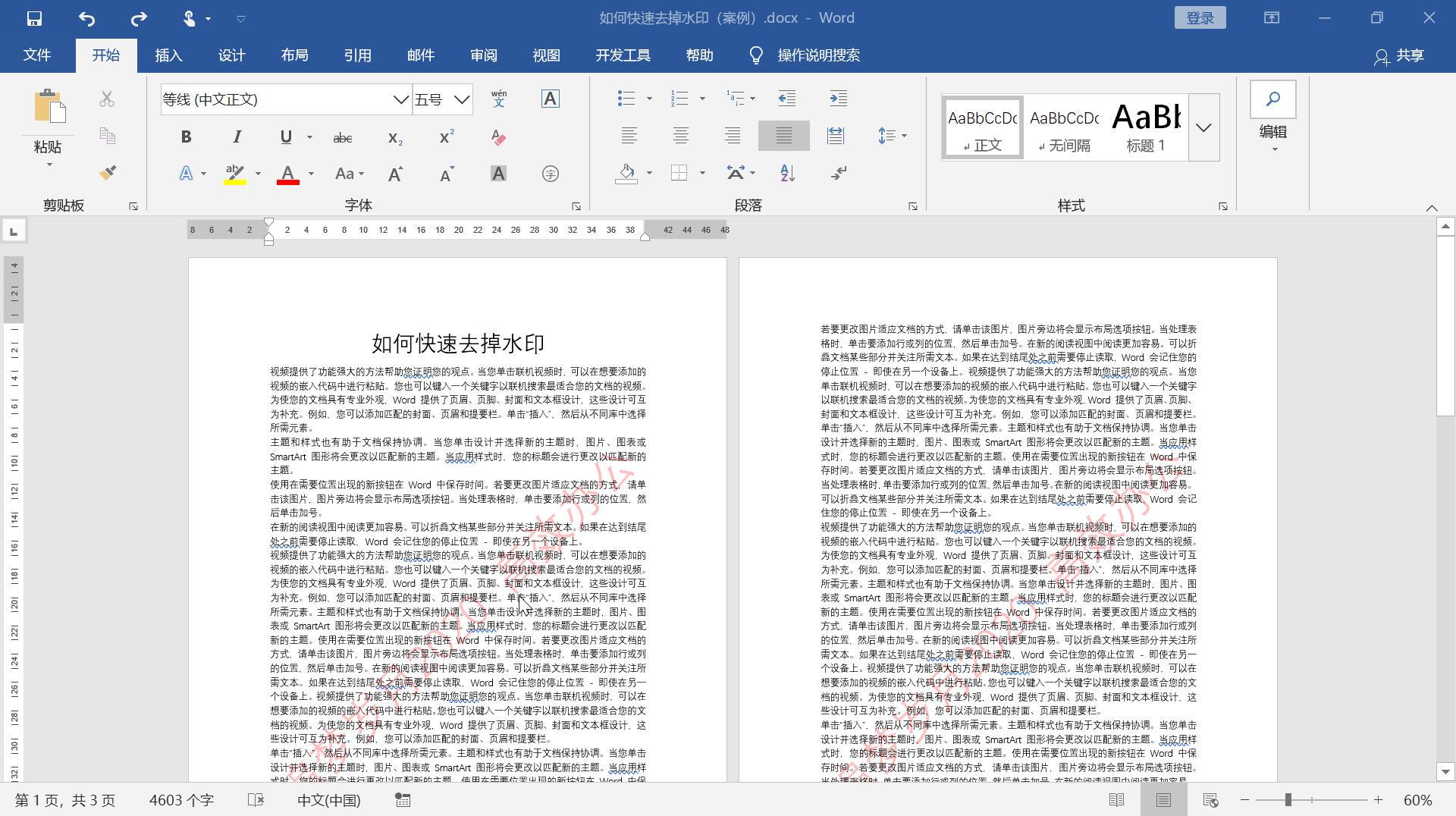Apply yellow text highlight color
Screen dimensions: 1456x816
tap(234, 173)
